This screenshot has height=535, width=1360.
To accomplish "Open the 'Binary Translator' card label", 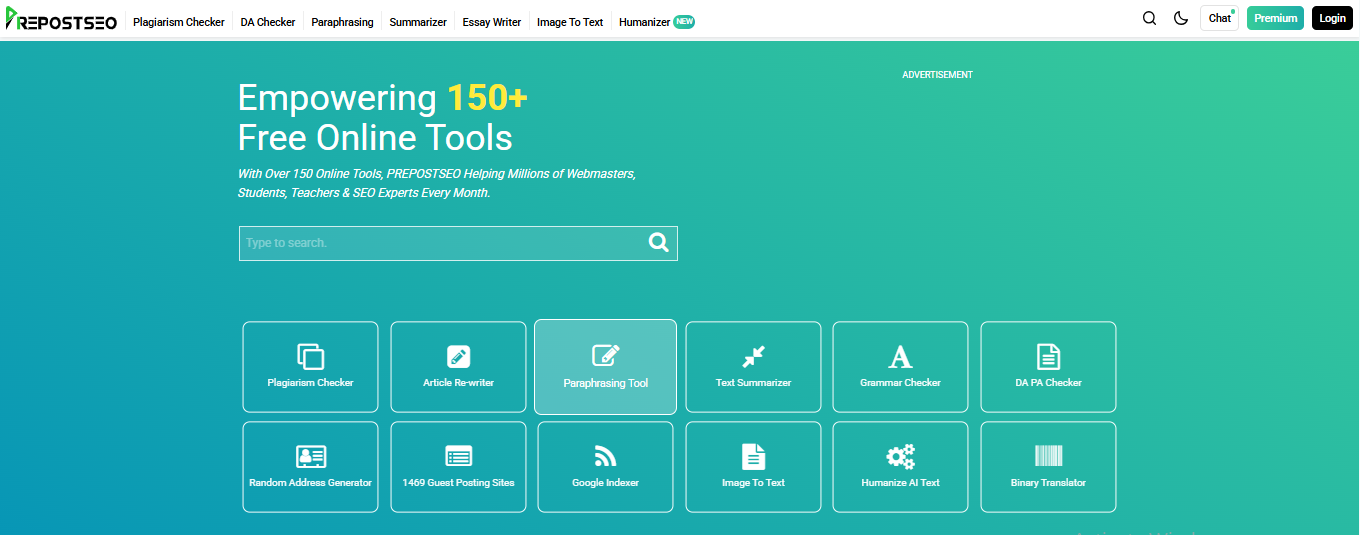I will [x=1048, y=483].
